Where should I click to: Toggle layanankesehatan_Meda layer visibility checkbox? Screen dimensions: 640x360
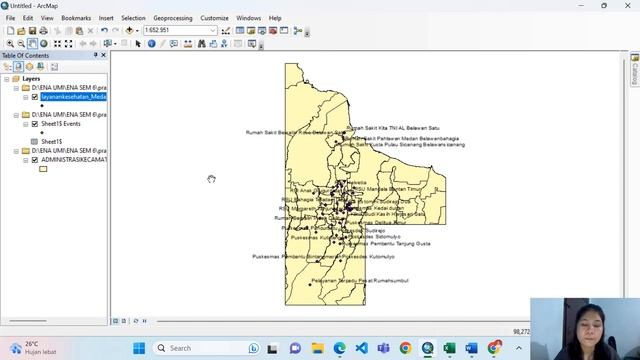[x=35, y=97]
